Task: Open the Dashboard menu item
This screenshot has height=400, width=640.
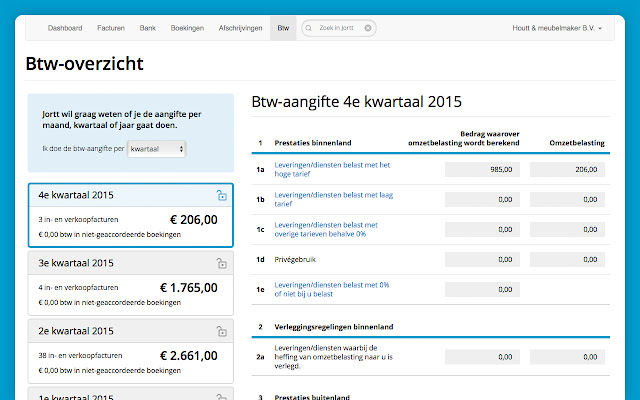Action: (x=65, y=28)
